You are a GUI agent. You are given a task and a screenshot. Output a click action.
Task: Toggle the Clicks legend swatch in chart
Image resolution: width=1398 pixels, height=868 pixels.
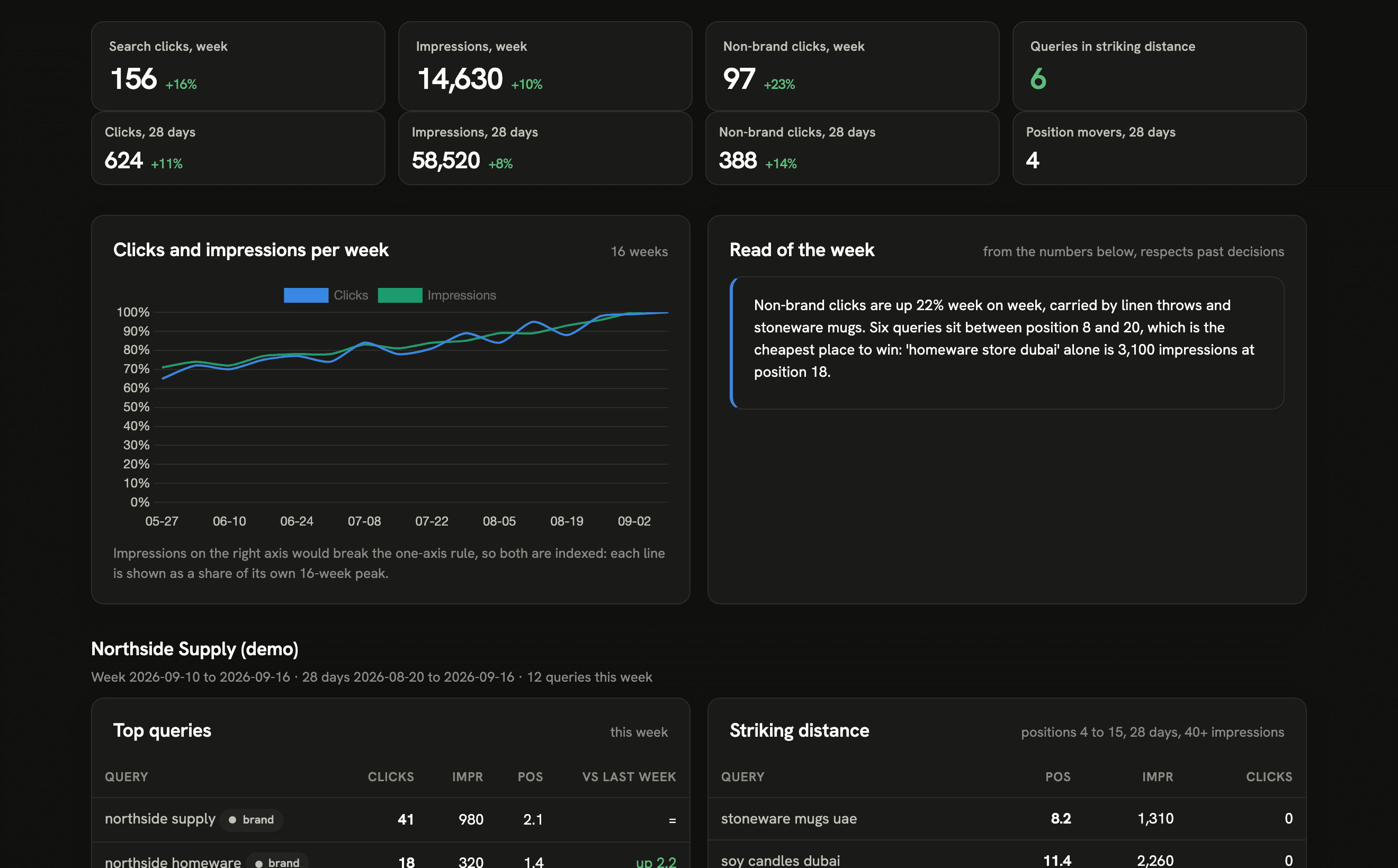[x=306, y=295]
